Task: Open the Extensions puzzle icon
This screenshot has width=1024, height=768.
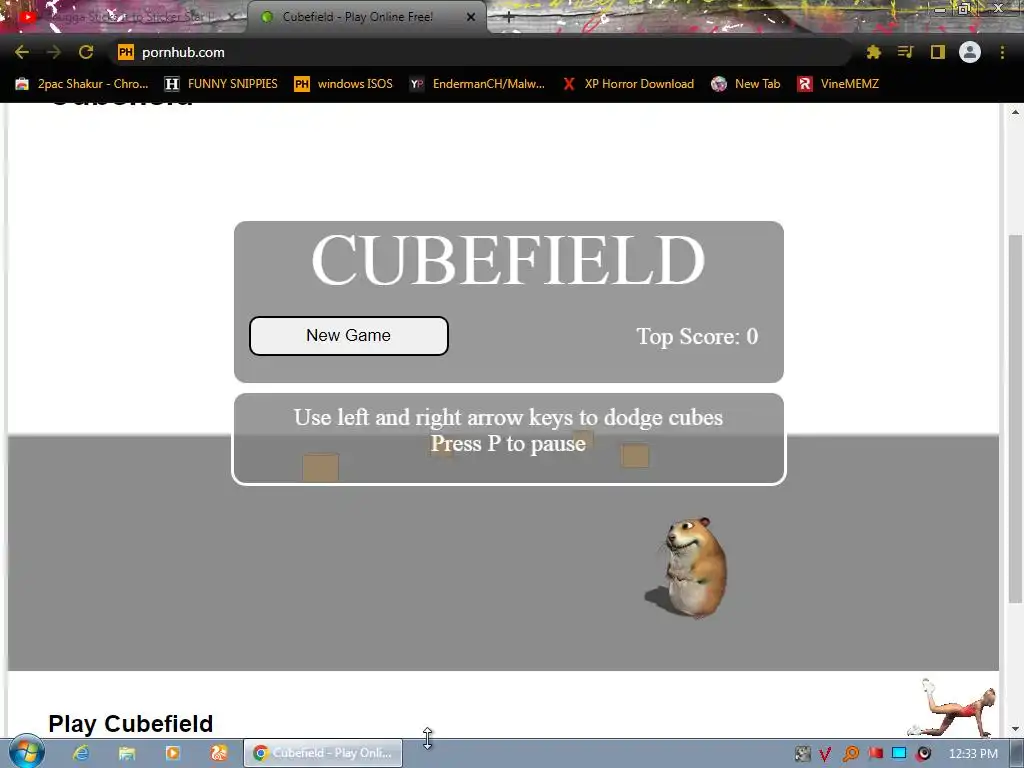Action: (874, 52)
